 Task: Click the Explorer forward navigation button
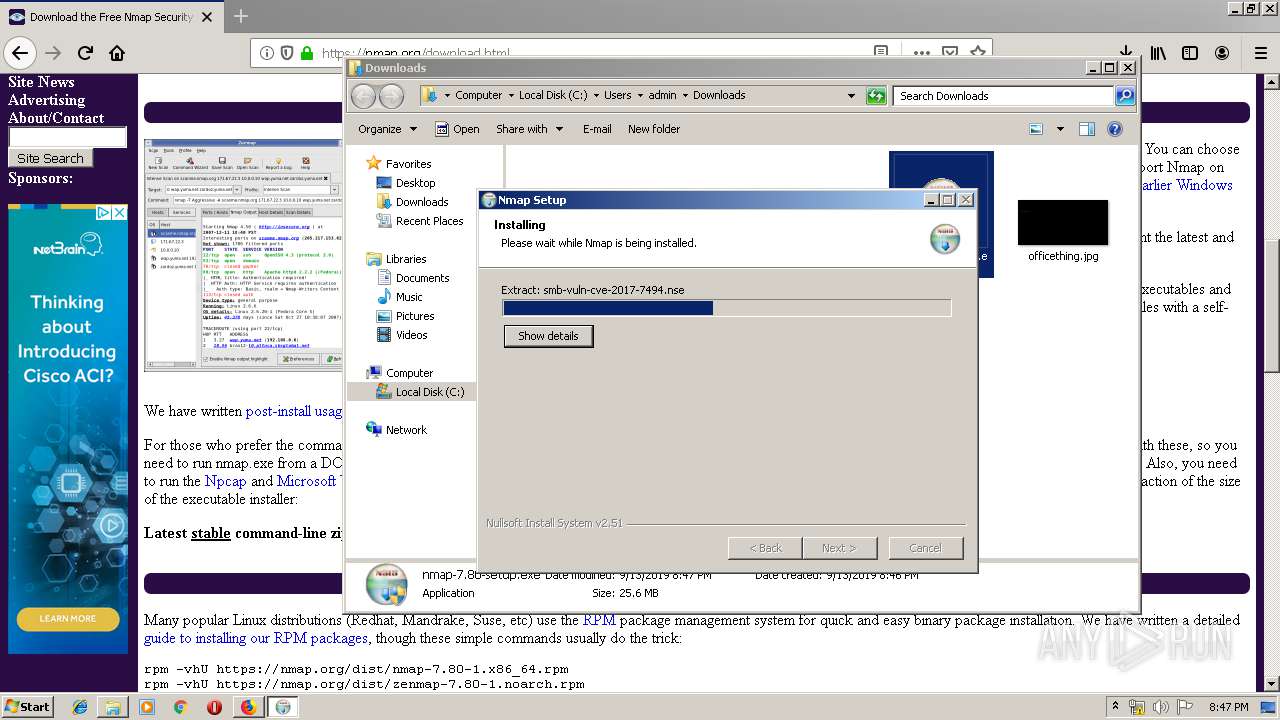(x=392, y=96)
